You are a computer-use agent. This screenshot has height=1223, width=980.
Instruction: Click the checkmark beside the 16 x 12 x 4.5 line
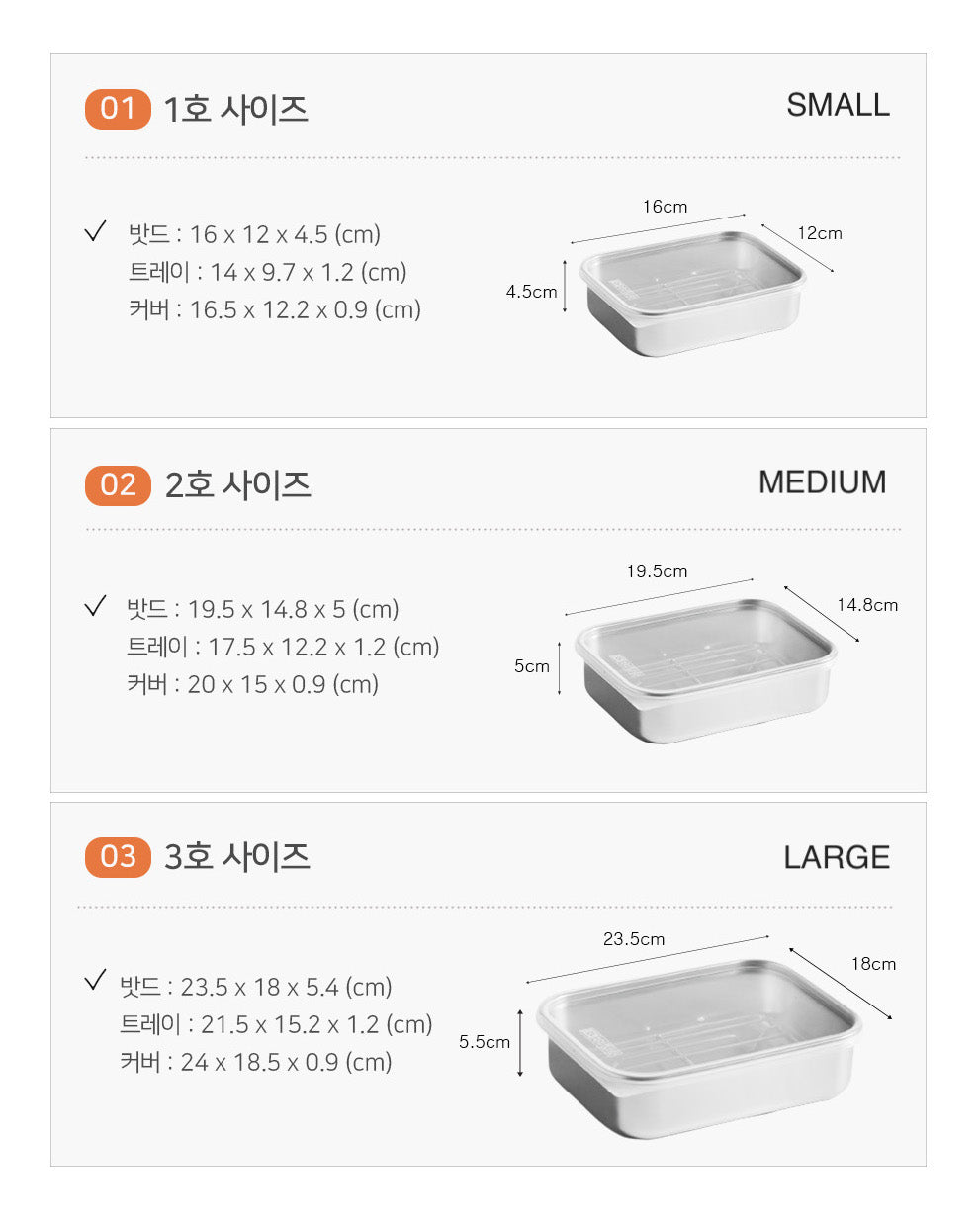95,232
